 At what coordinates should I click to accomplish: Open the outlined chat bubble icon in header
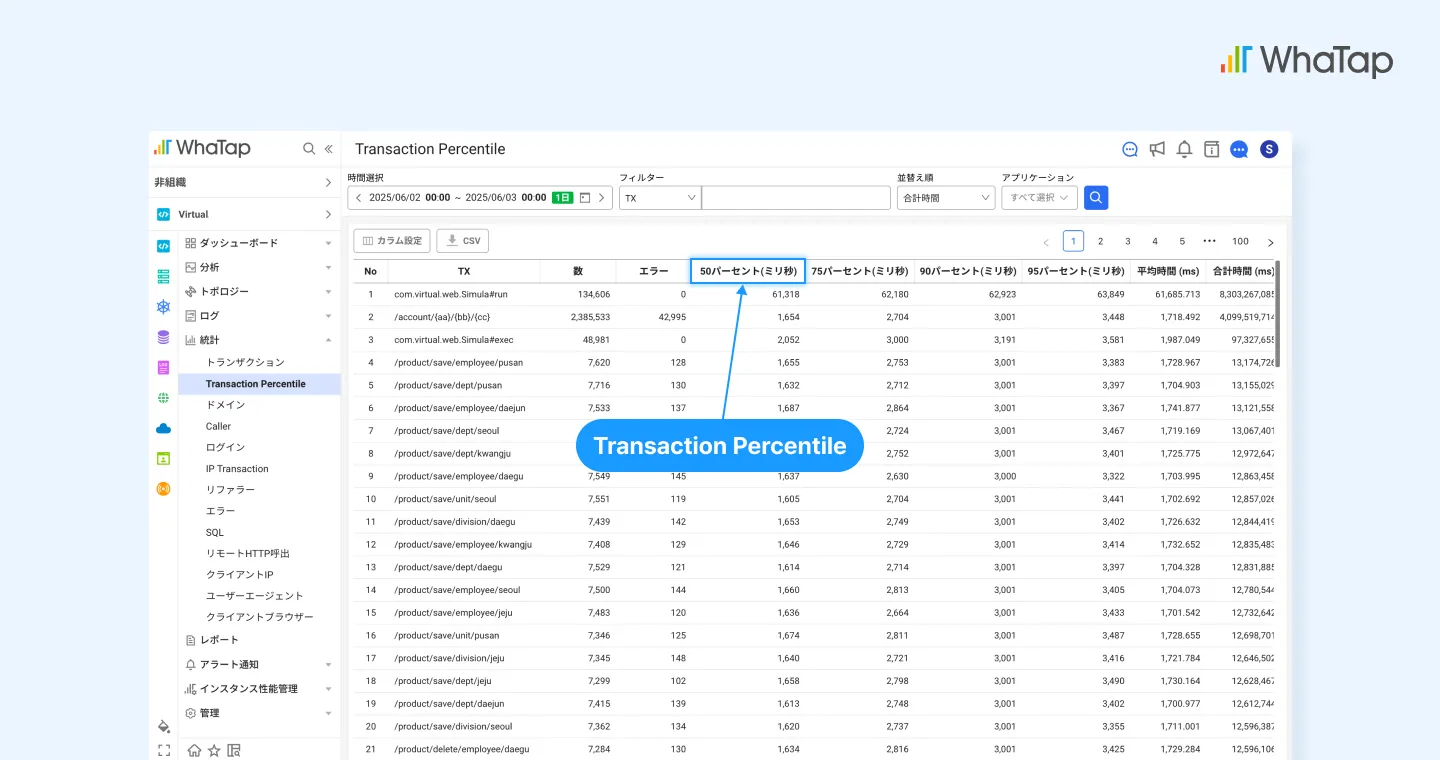(1130, 149)
